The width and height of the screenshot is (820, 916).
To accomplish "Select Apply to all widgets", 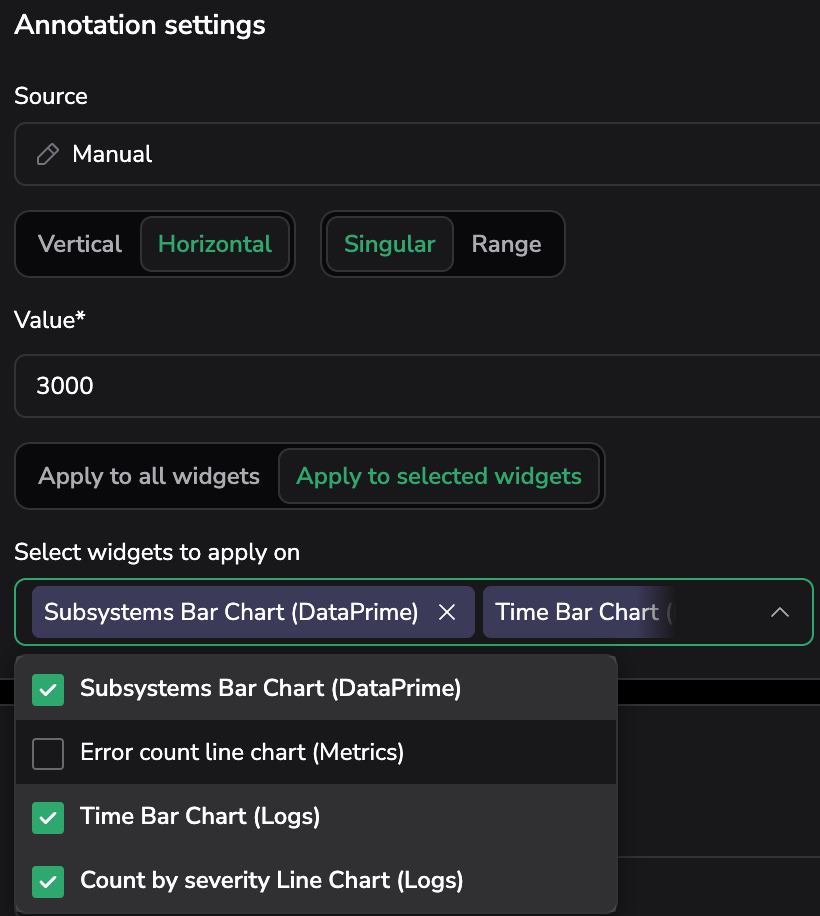I will pyautogui.click(x=149, y=476).
